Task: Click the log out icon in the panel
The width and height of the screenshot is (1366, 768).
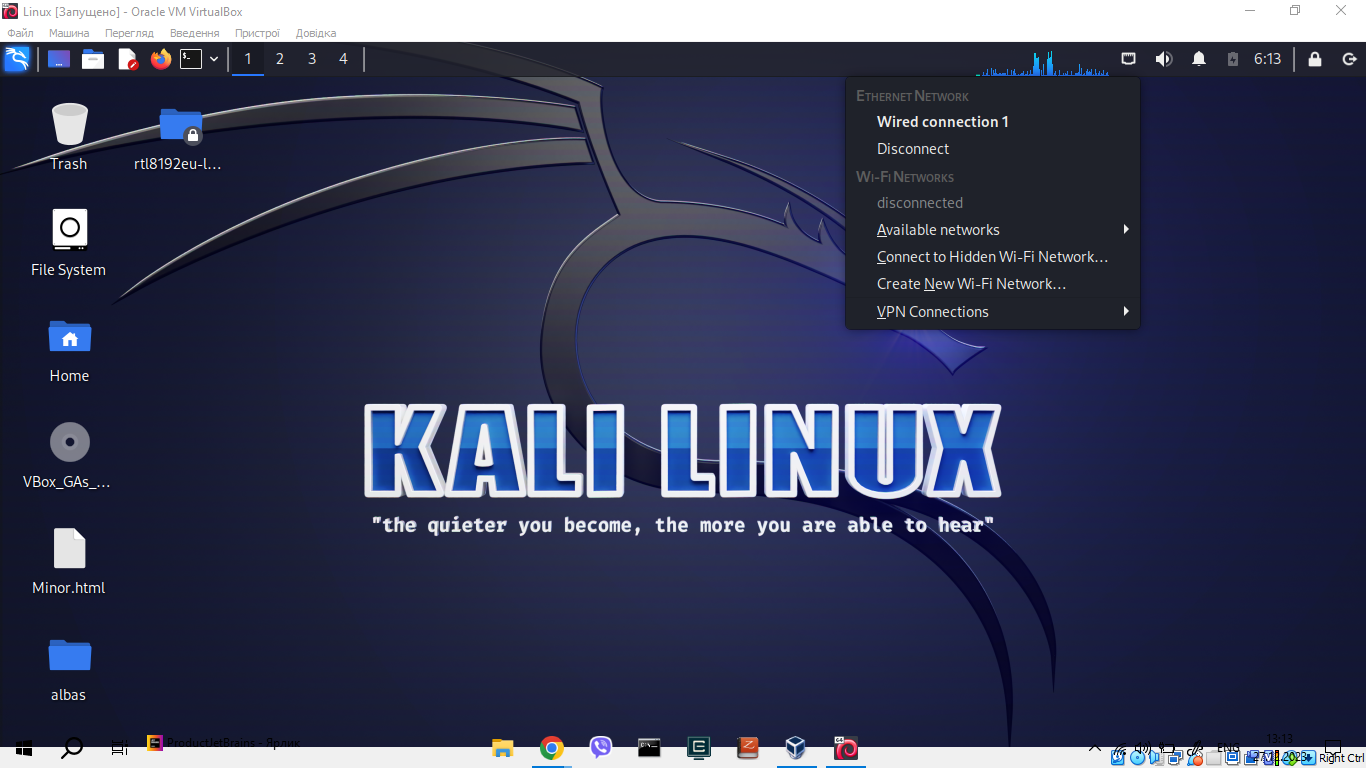Action: (x=1348, y=59)
